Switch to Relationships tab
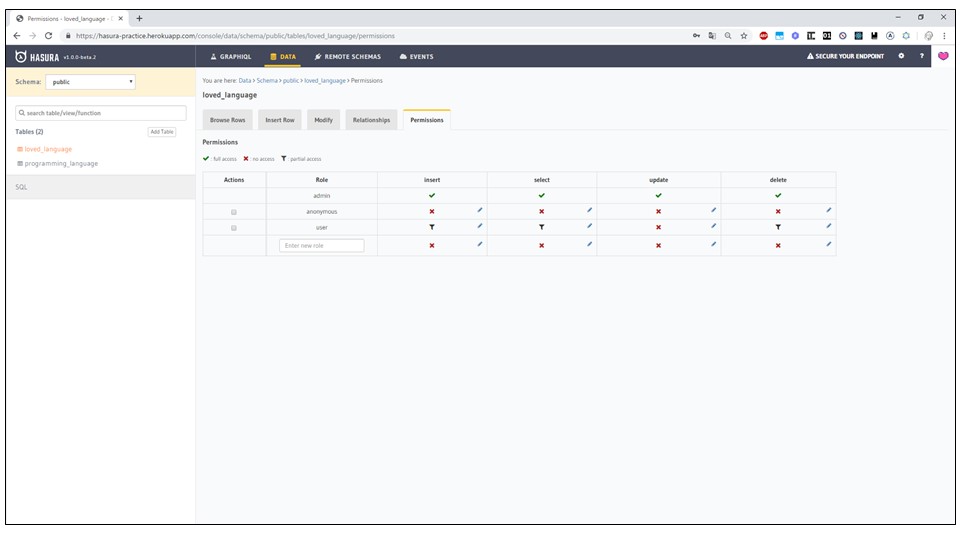The height and width of the screenshot is (540, 960). pyautogui.click(x=371, y=120)
